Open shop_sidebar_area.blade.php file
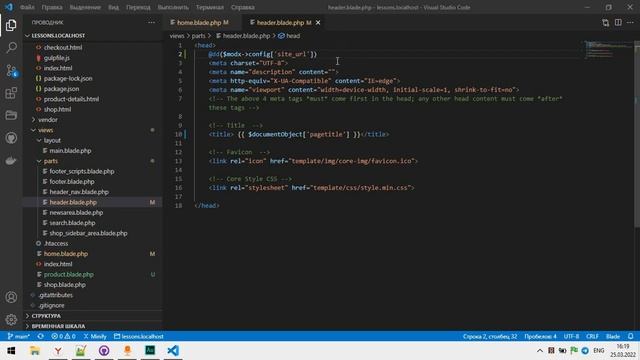 tap(88, 233)
